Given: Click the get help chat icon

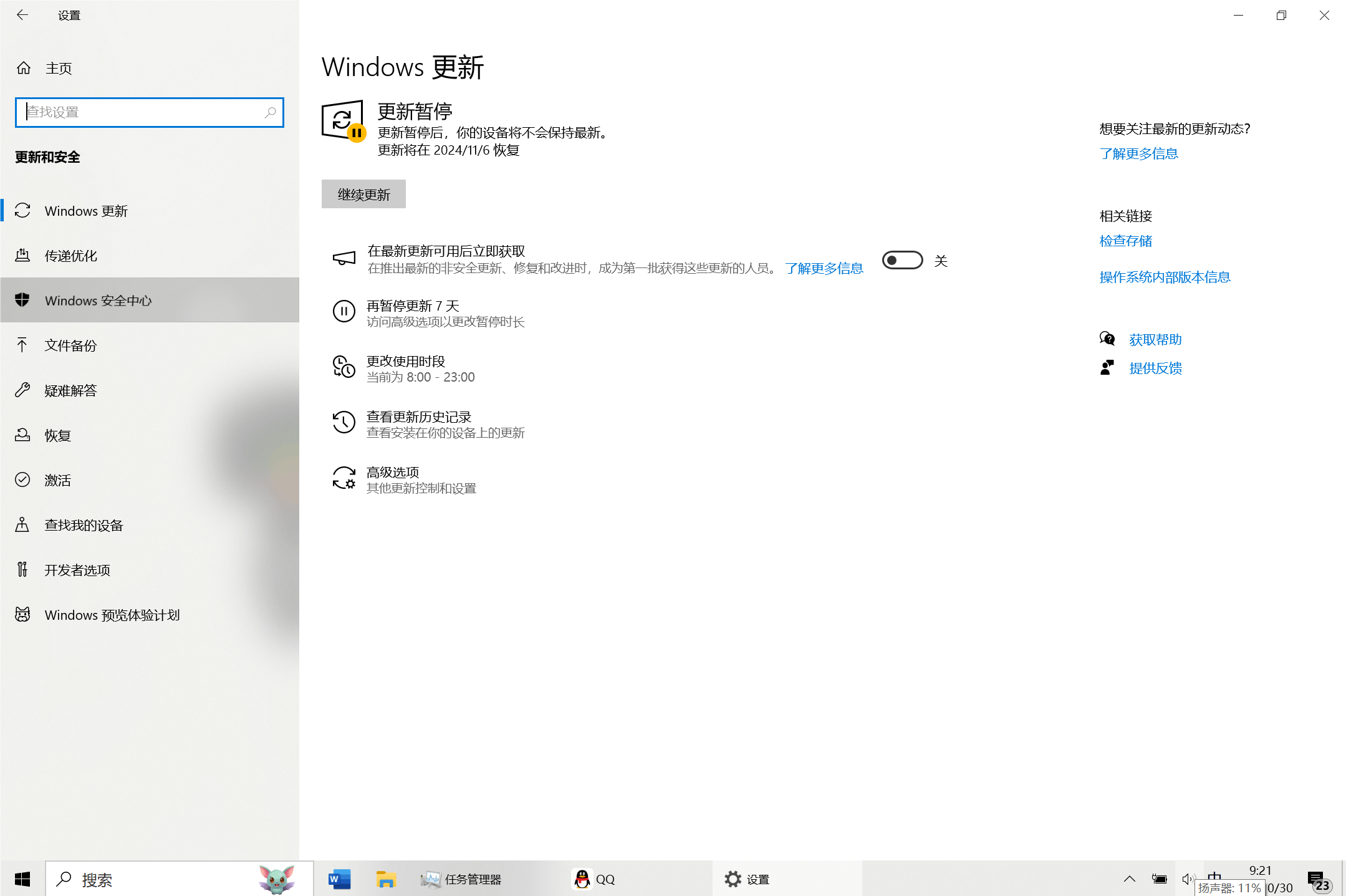Looking at the screenshot, I should pos(1107,339).
